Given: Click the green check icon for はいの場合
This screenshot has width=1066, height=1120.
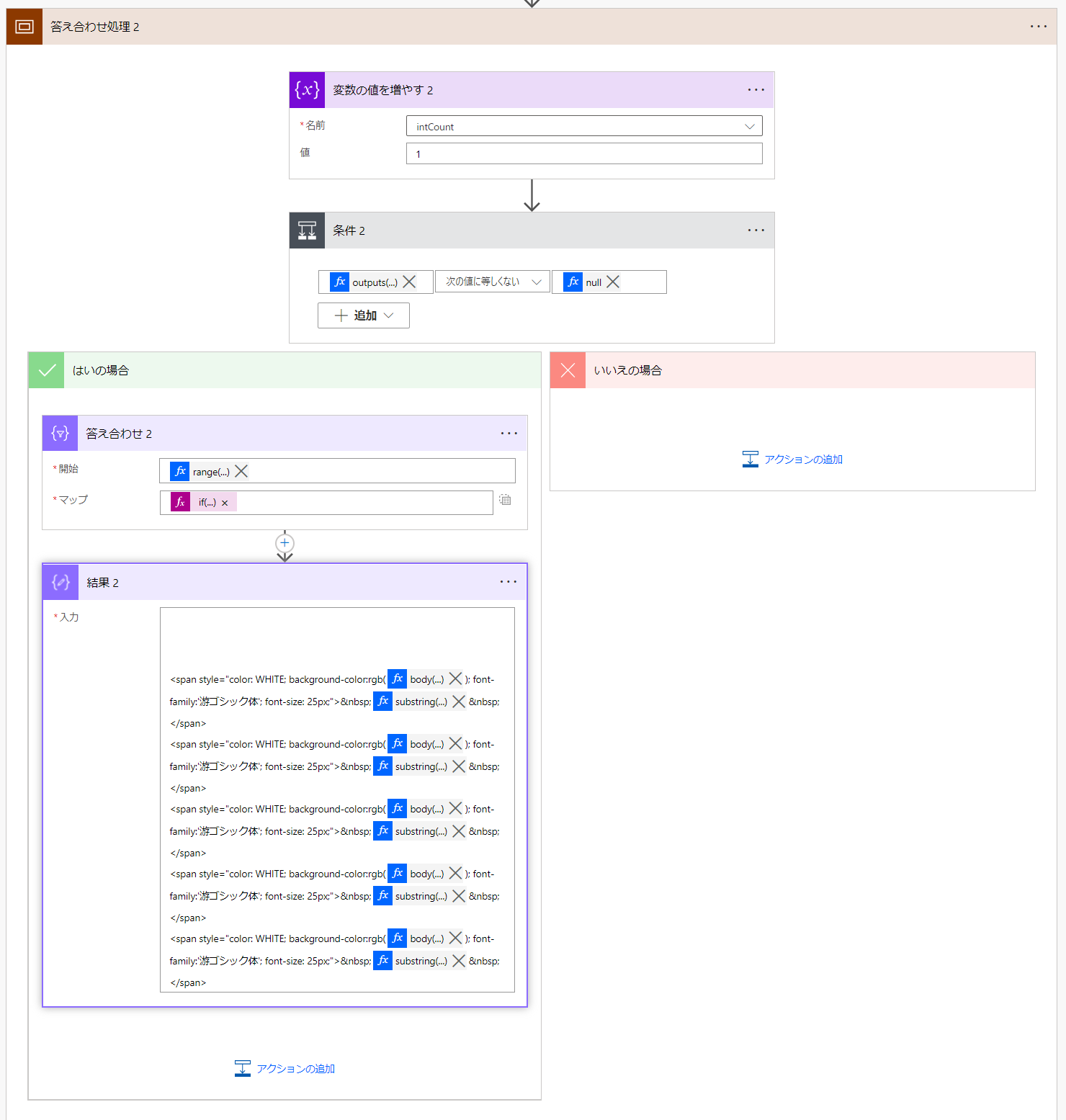Looking at the screenshot, I should (x=47, y=370).
